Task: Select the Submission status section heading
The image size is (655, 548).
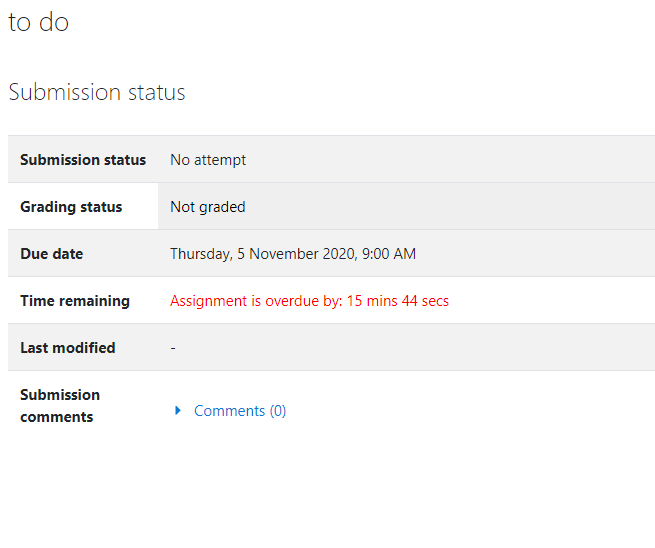Action: [97, 92]
